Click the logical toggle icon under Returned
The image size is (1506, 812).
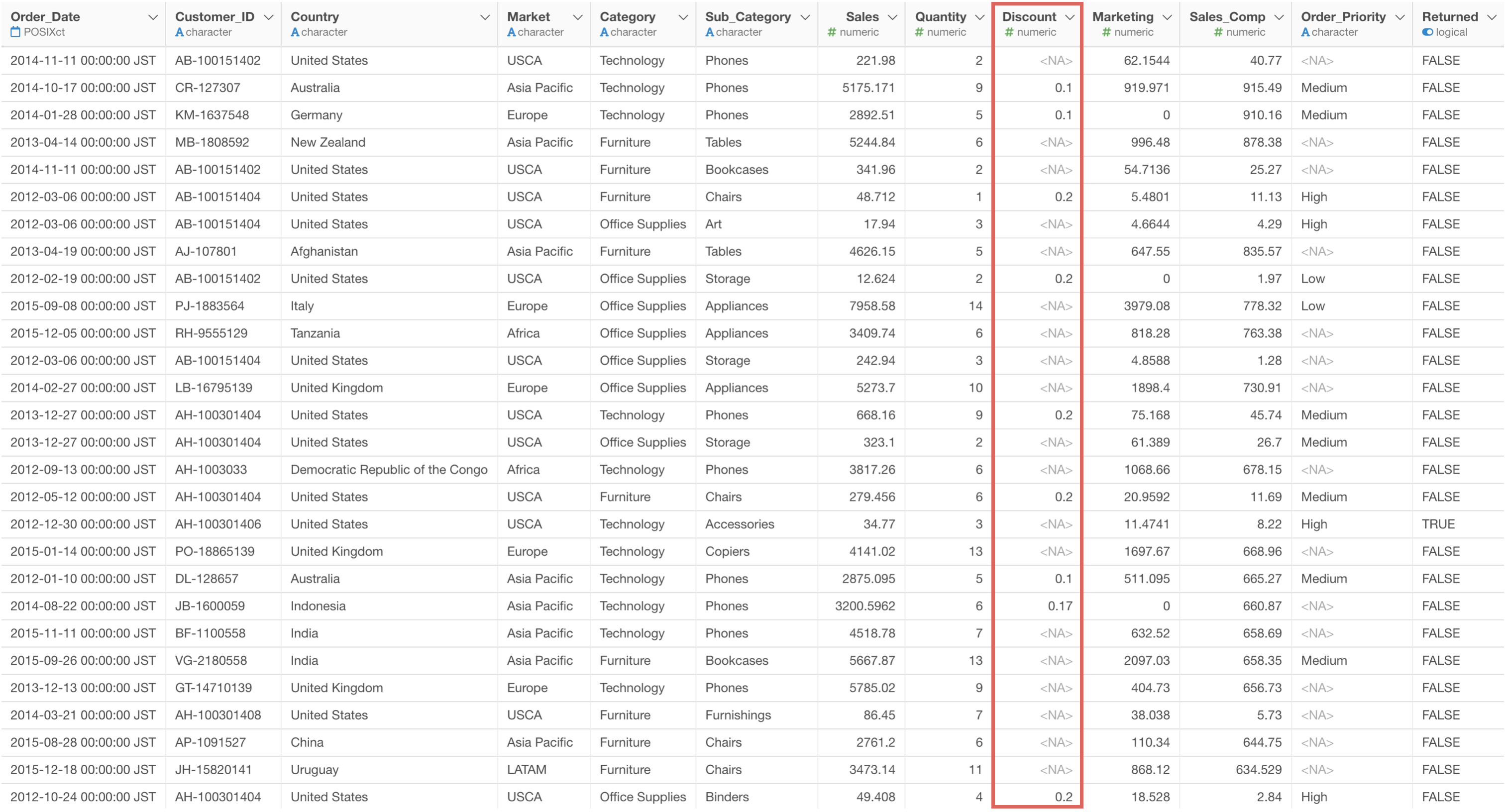1427,32
